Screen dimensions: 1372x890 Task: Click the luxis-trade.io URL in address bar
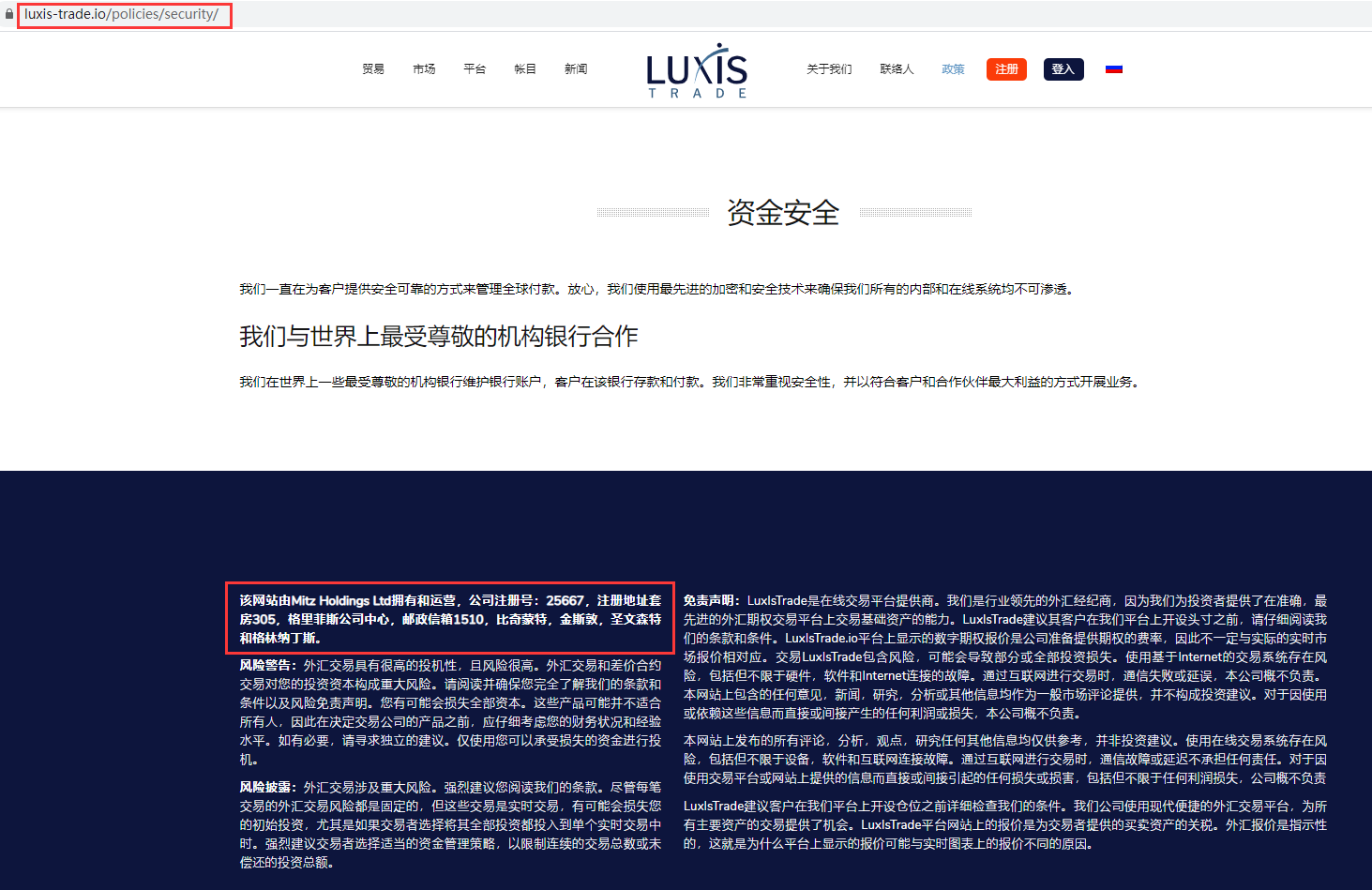tap(121, 14)
